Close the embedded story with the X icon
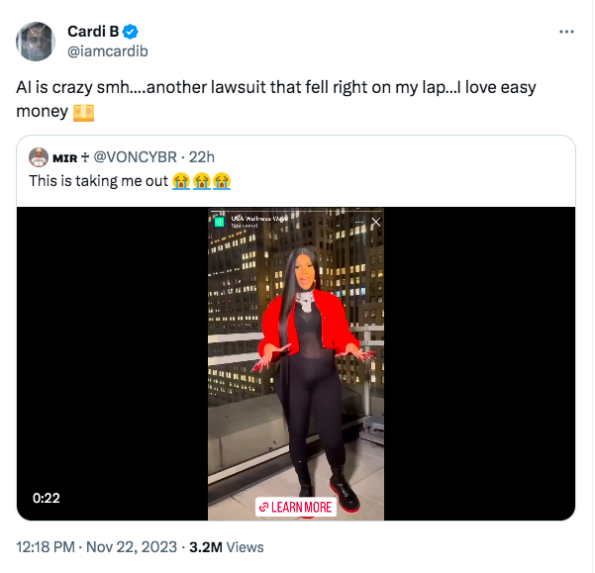The height and width of the screenshot is (573, 595). tap(376, 222)
